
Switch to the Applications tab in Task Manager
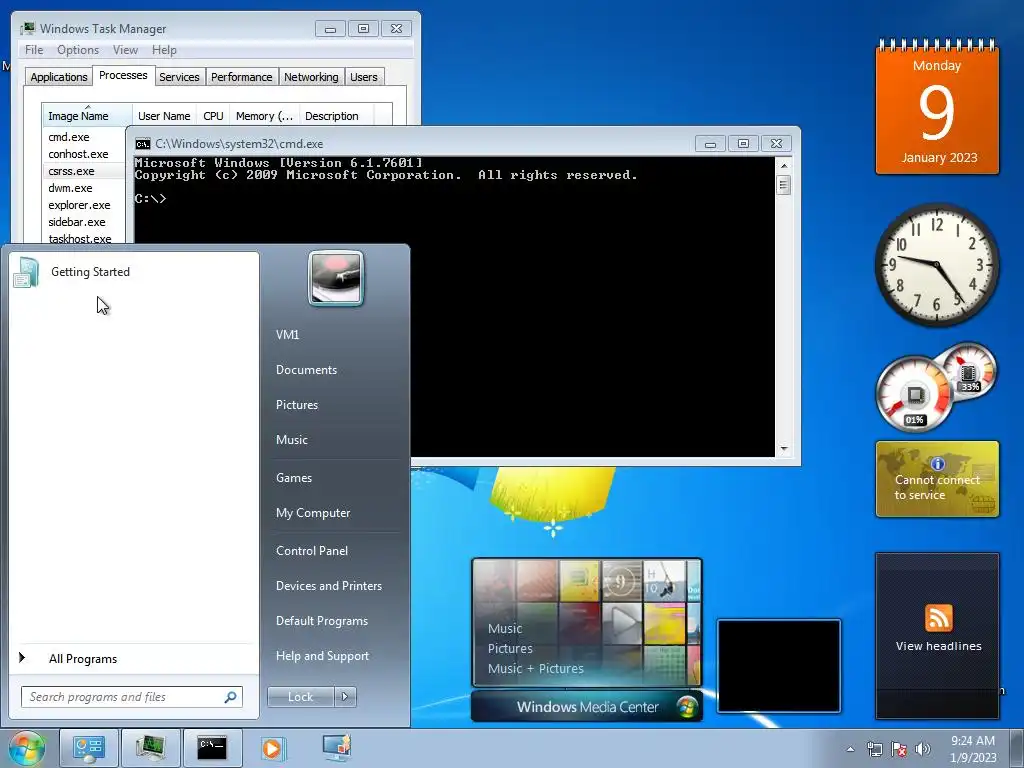pyautogui.click(x=59, y=77)
